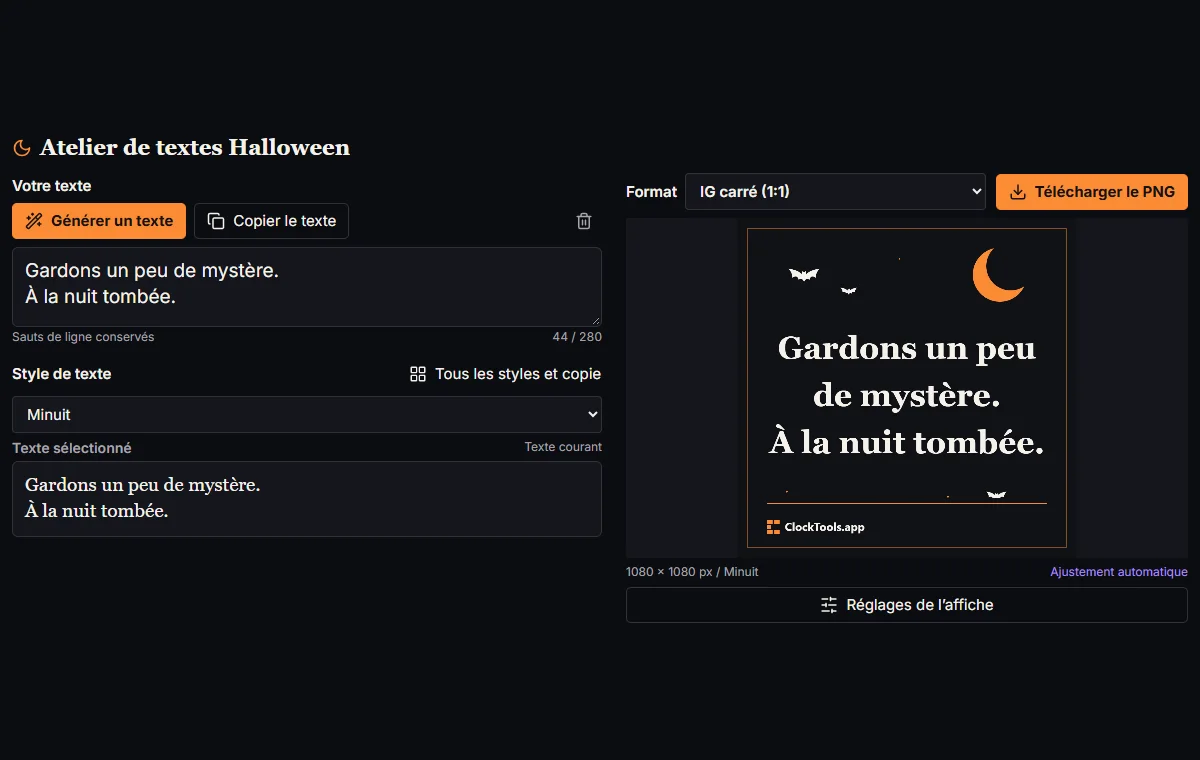Click the Votre texte label
The height and width of the screenshot is (760, 1200).
[52, 186]
